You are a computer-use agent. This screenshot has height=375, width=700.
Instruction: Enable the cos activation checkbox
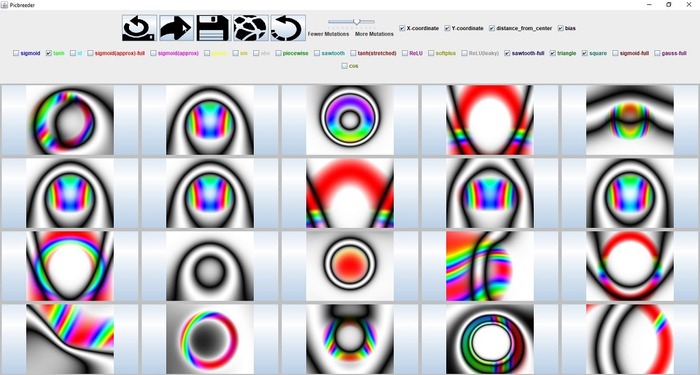click(x=344, y=66)
